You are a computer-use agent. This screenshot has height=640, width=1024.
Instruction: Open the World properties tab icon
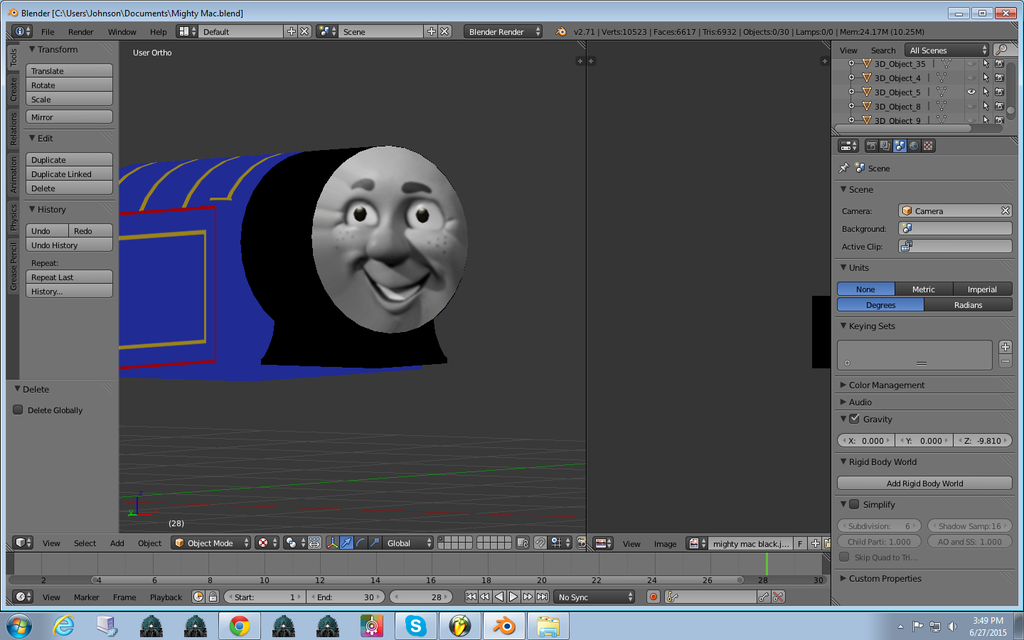tap(914, 146)
